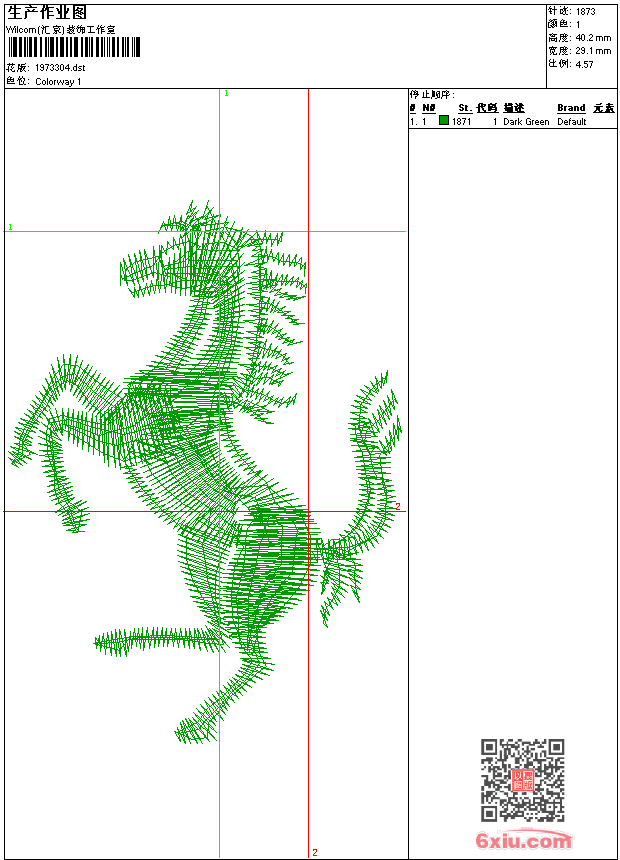This screenshot has width=620, height=860.
Task: Select the stitch count '1871' in the stop row
Action: click(x=461, y=122)
